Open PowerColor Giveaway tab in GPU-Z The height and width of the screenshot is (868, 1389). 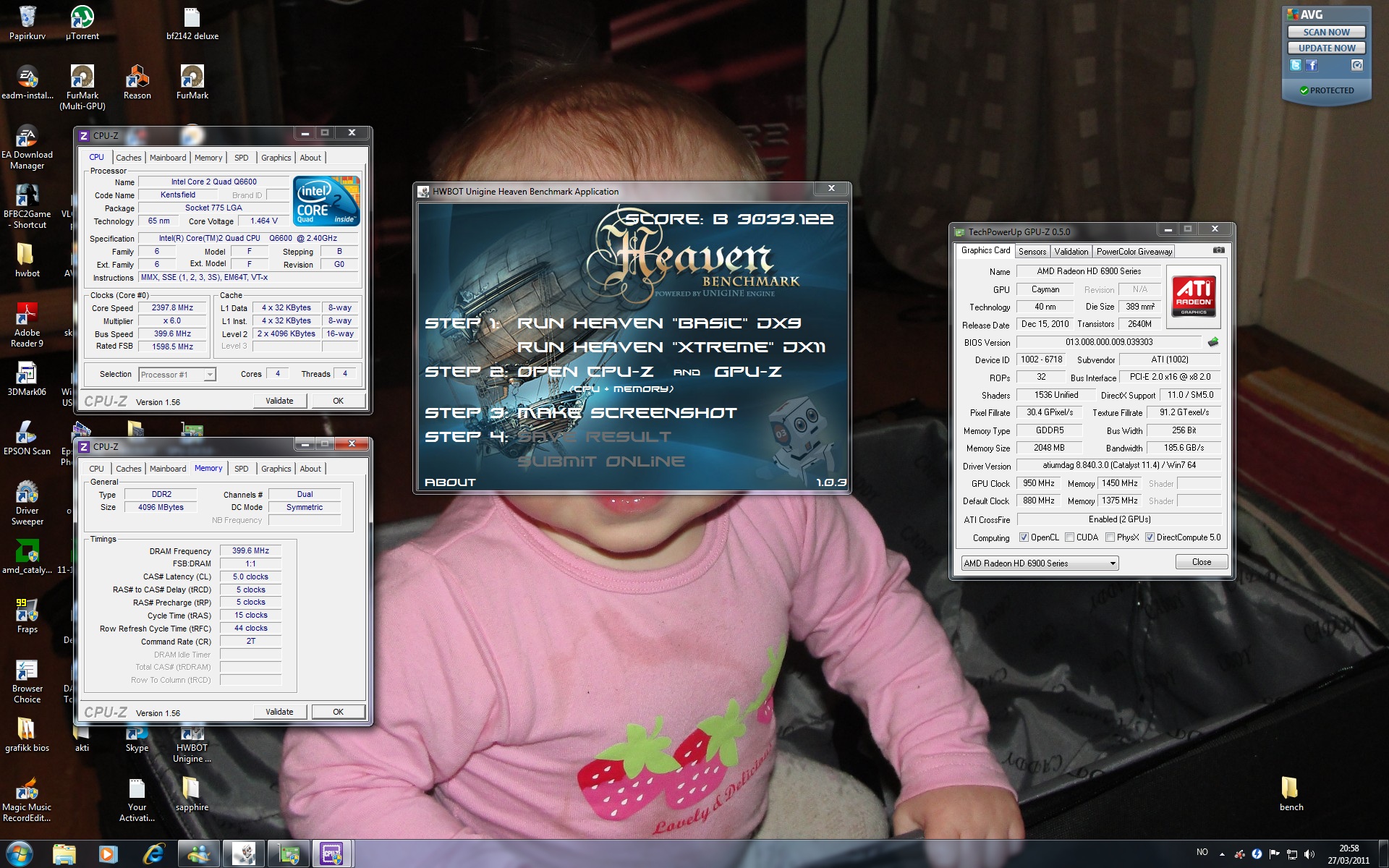[x=1134, y=252]
